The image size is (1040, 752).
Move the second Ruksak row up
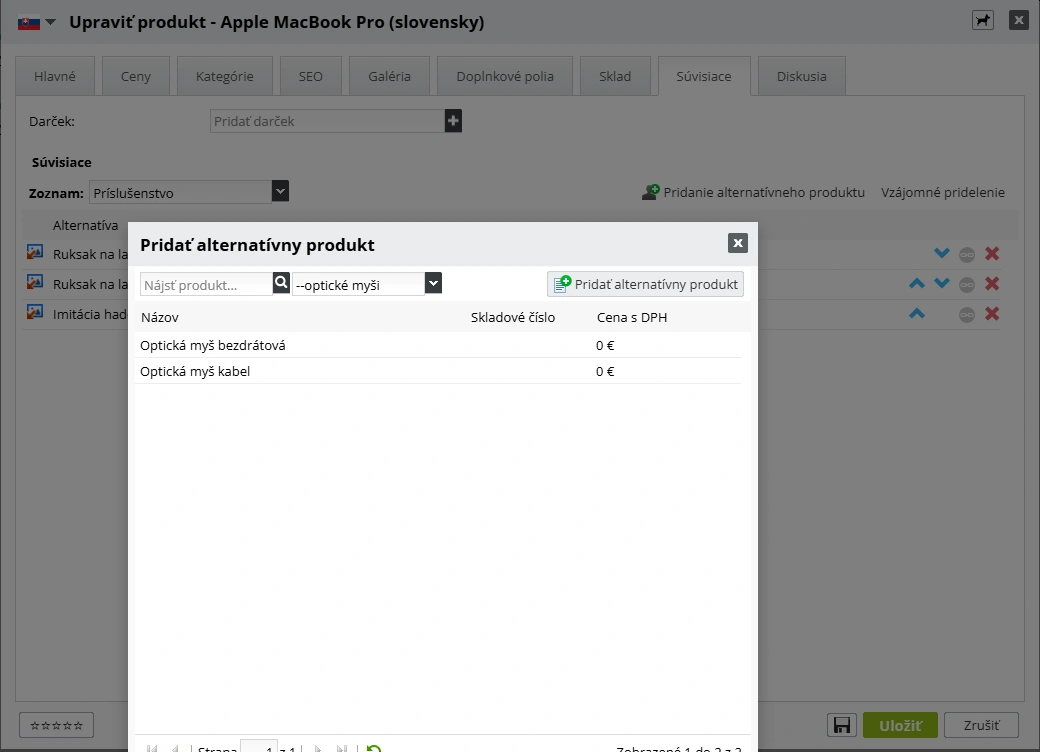pos(917,284)
